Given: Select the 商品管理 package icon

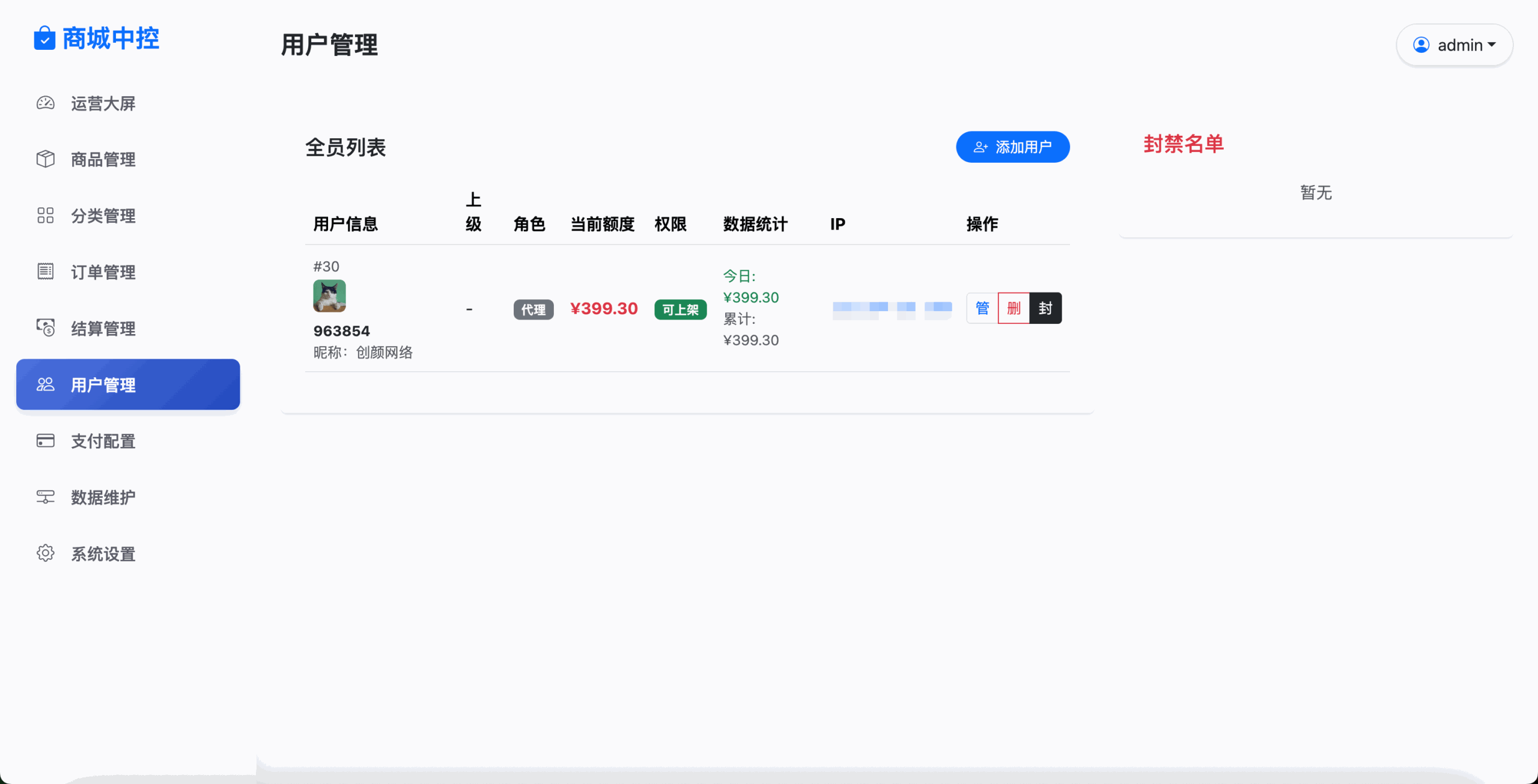Looking at the screenshot, I should coord(45,159).
